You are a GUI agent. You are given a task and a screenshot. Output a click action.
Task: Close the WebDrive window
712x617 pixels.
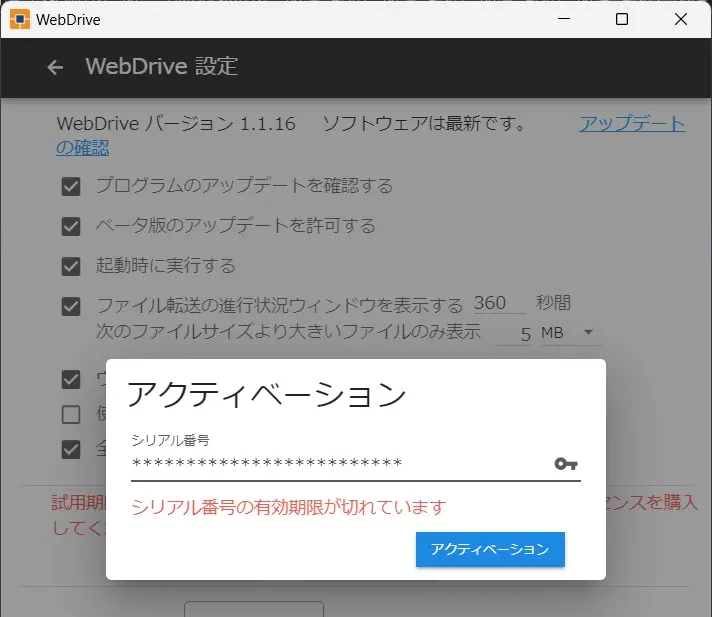681,19
